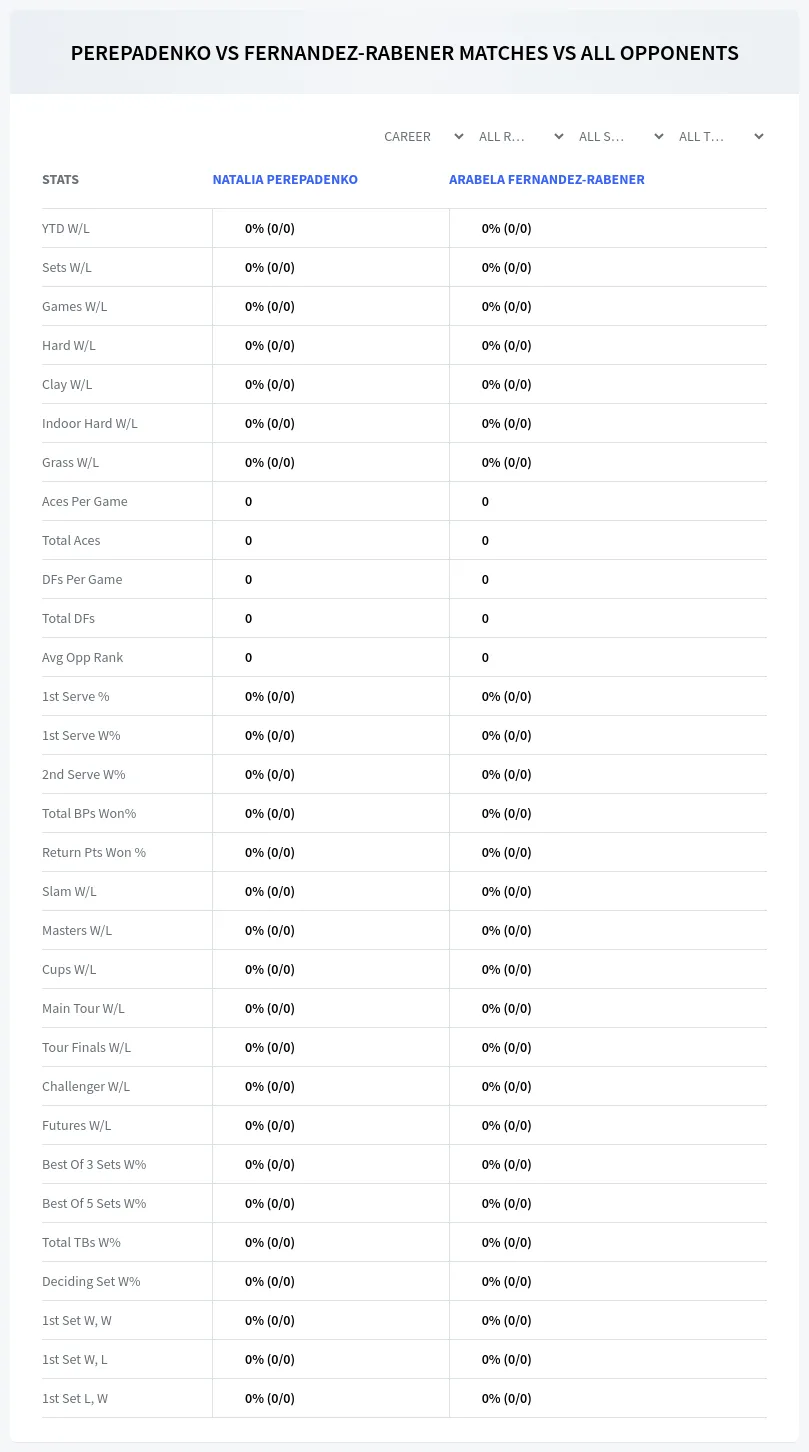Select the Clay W/L row label
This screenshot has width=809, height=1452.
tap(67, 384)
